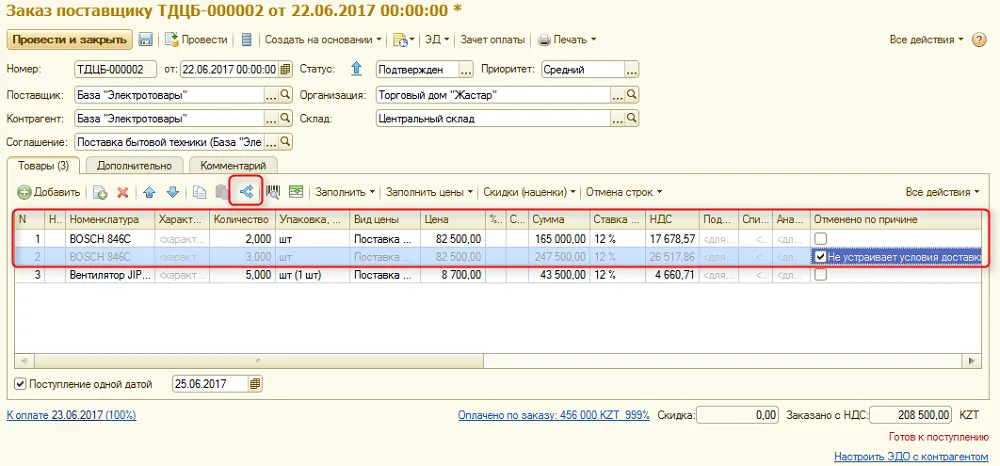Click Провести и закрыть button
1000x466 pixels.
pos(70,40)
